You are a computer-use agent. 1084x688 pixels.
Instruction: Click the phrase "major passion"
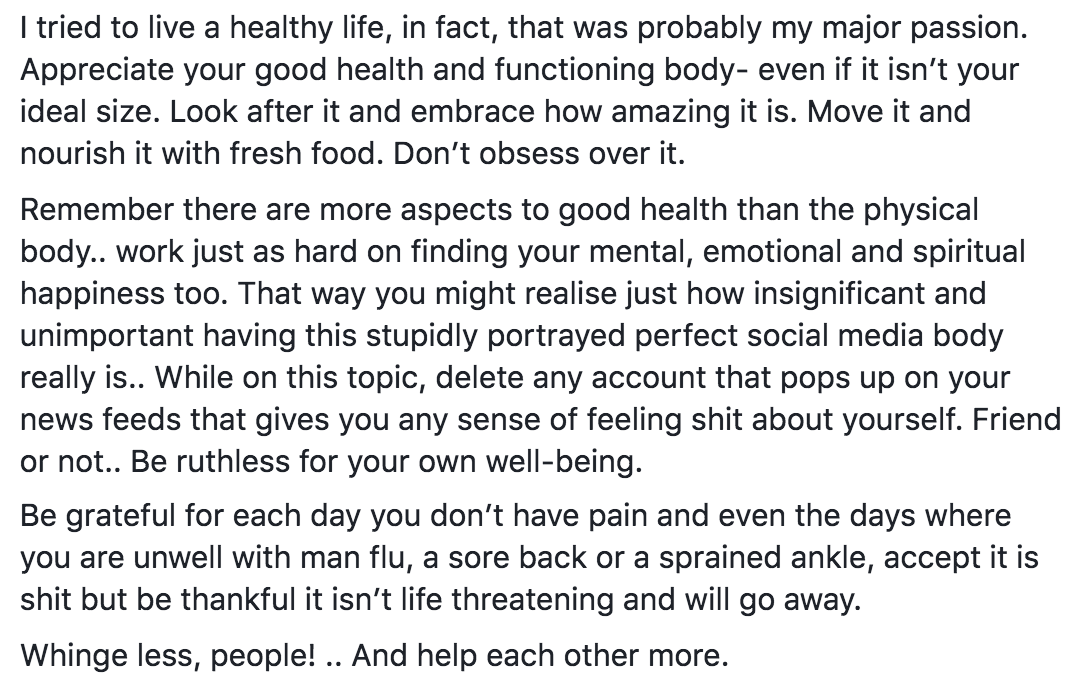tap(927, 29)
